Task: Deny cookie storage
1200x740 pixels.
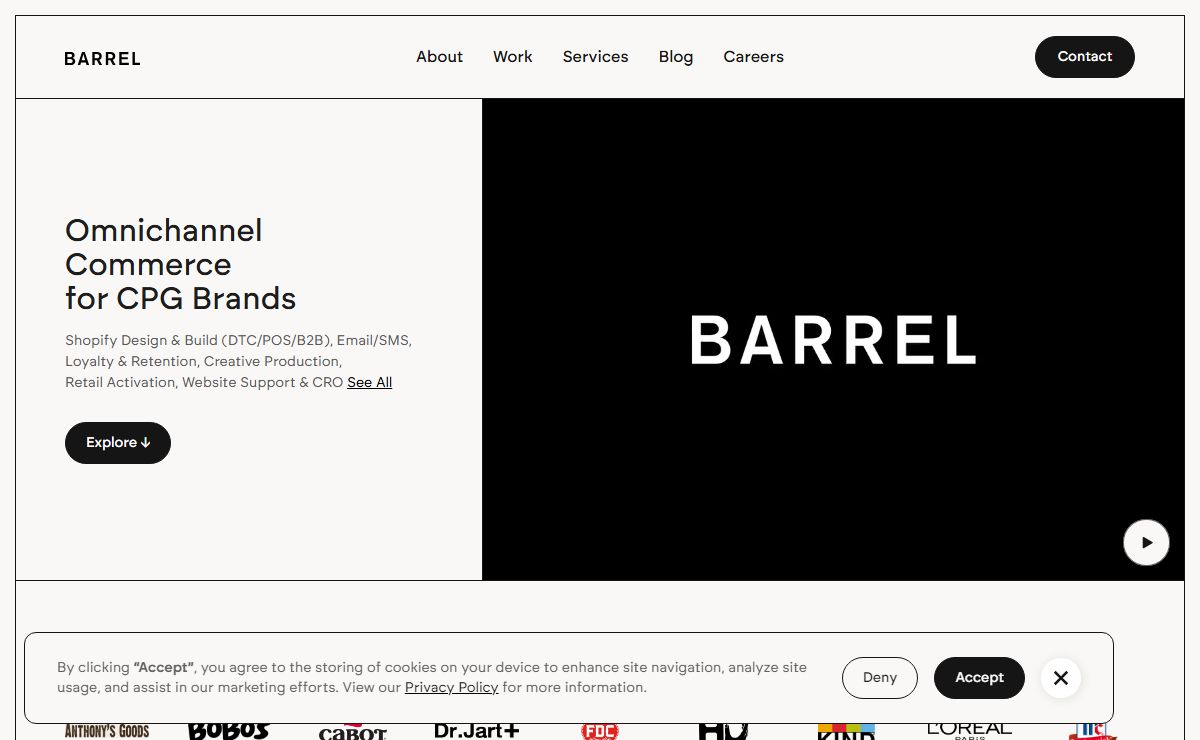Action: tap(879, 678)
